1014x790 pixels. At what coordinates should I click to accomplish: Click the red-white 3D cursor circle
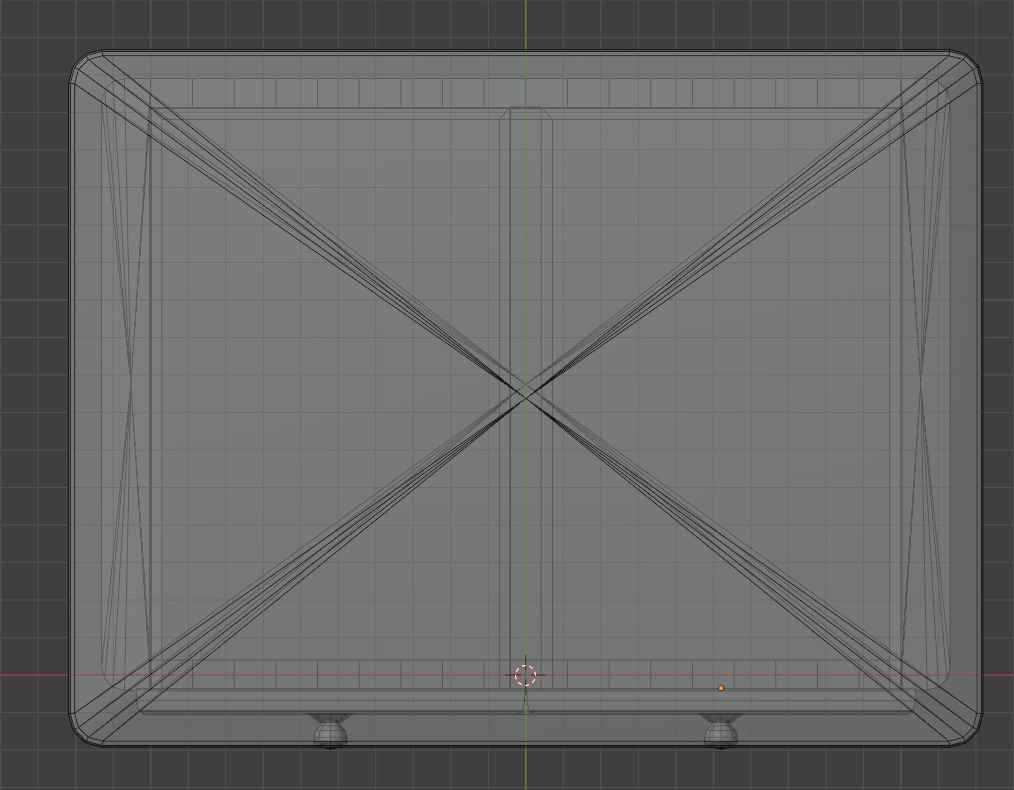[x=526, y=676]
